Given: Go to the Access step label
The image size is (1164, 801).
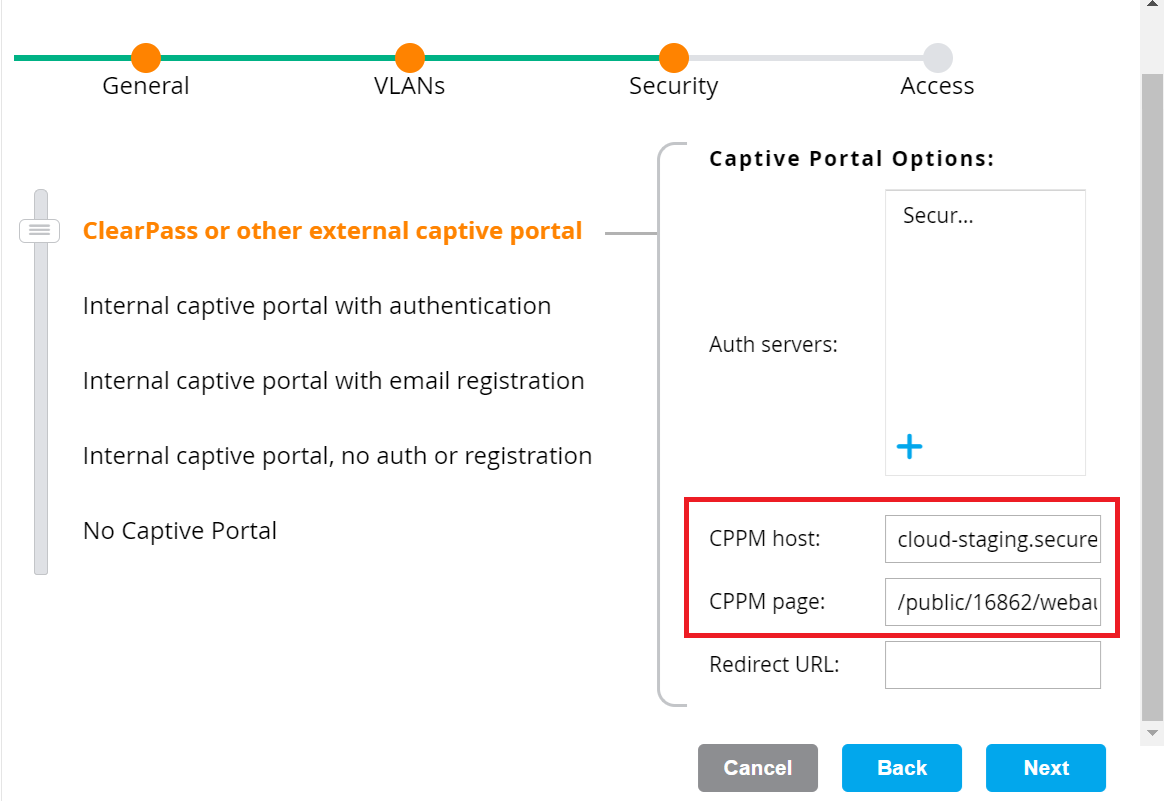Looking at the screenshot, I should point(937,86).
